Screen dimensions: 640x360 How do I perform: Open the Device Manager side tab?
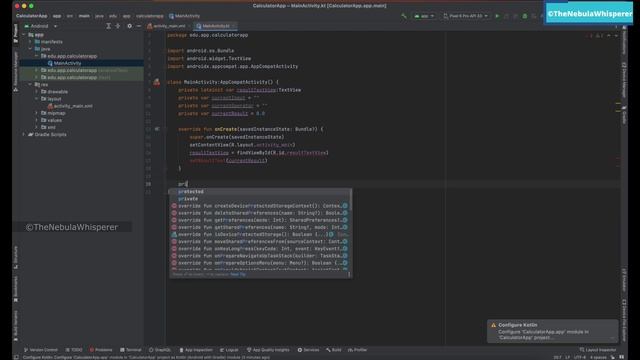pyautogui.click(x=624, y=80)
